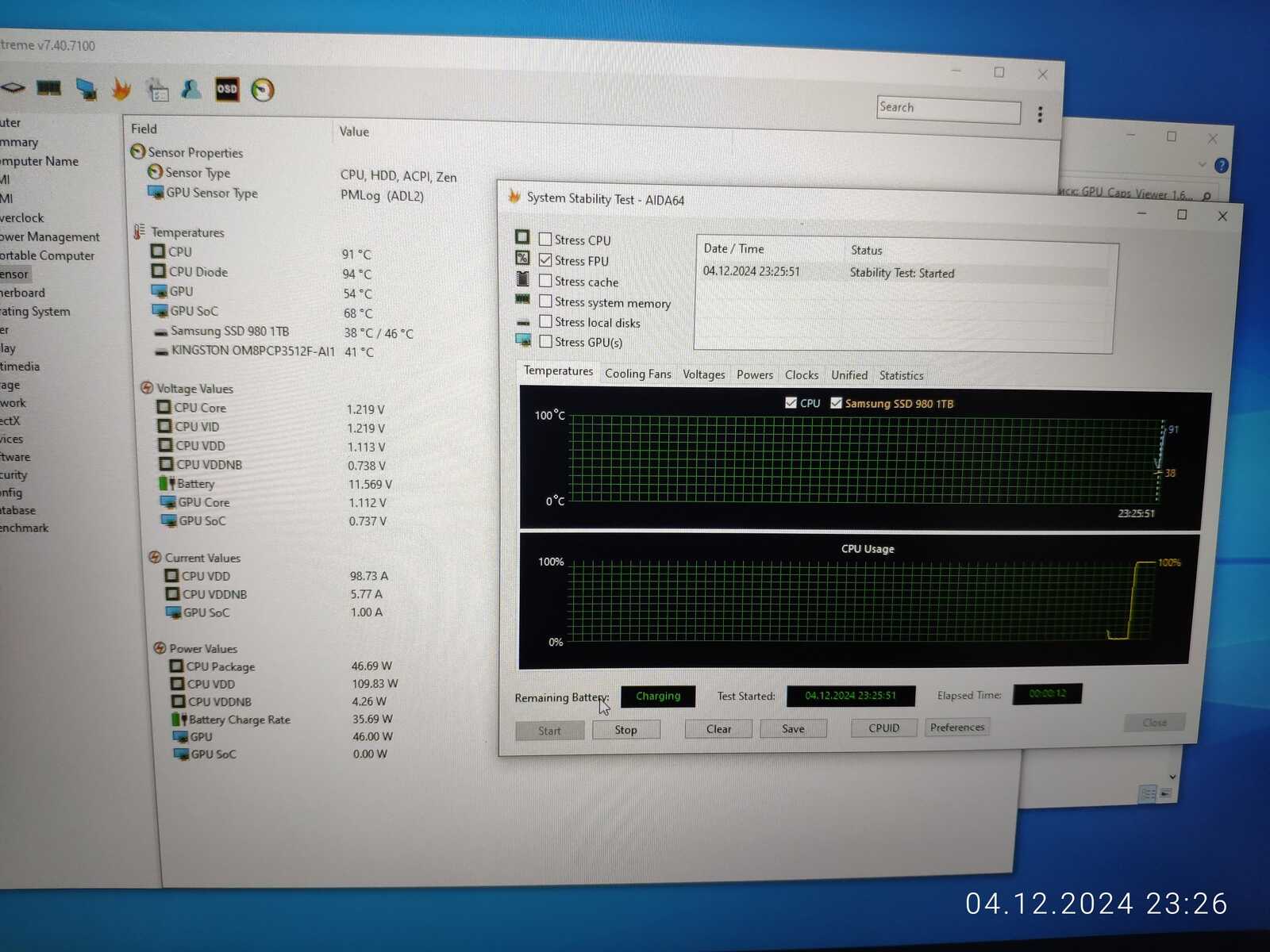Screen dimensions: 1270x952
Task: Show the Unified tab
Action: tap(849, 375)
